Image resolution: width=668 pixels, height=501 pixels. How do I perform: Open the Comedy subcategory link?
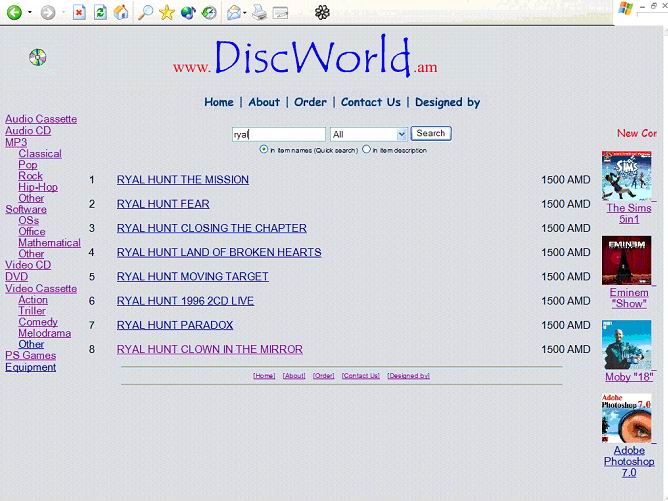38,322
